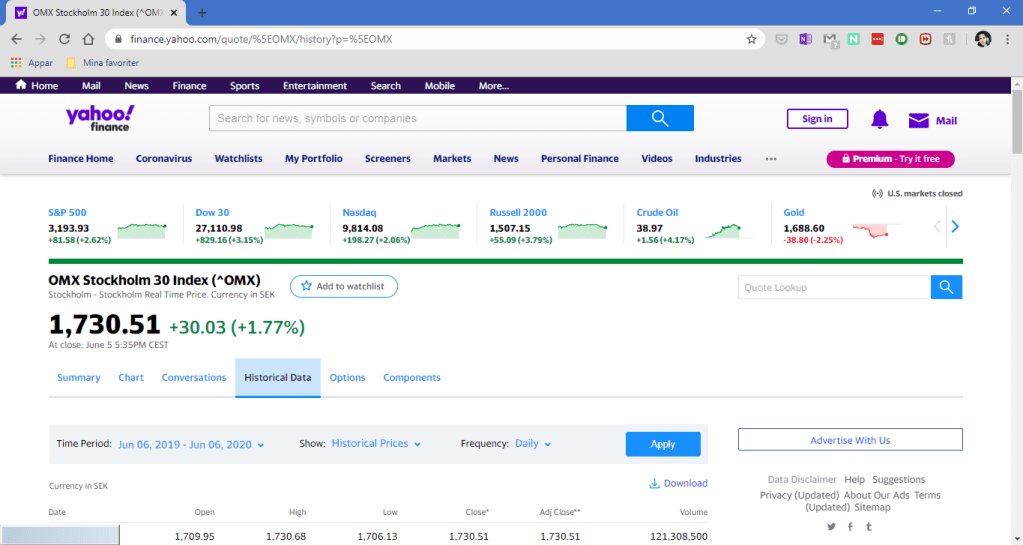Open the three-dots more navigation menu
The height and width of the screenshot is (545, 1023).
coord(770,159)
